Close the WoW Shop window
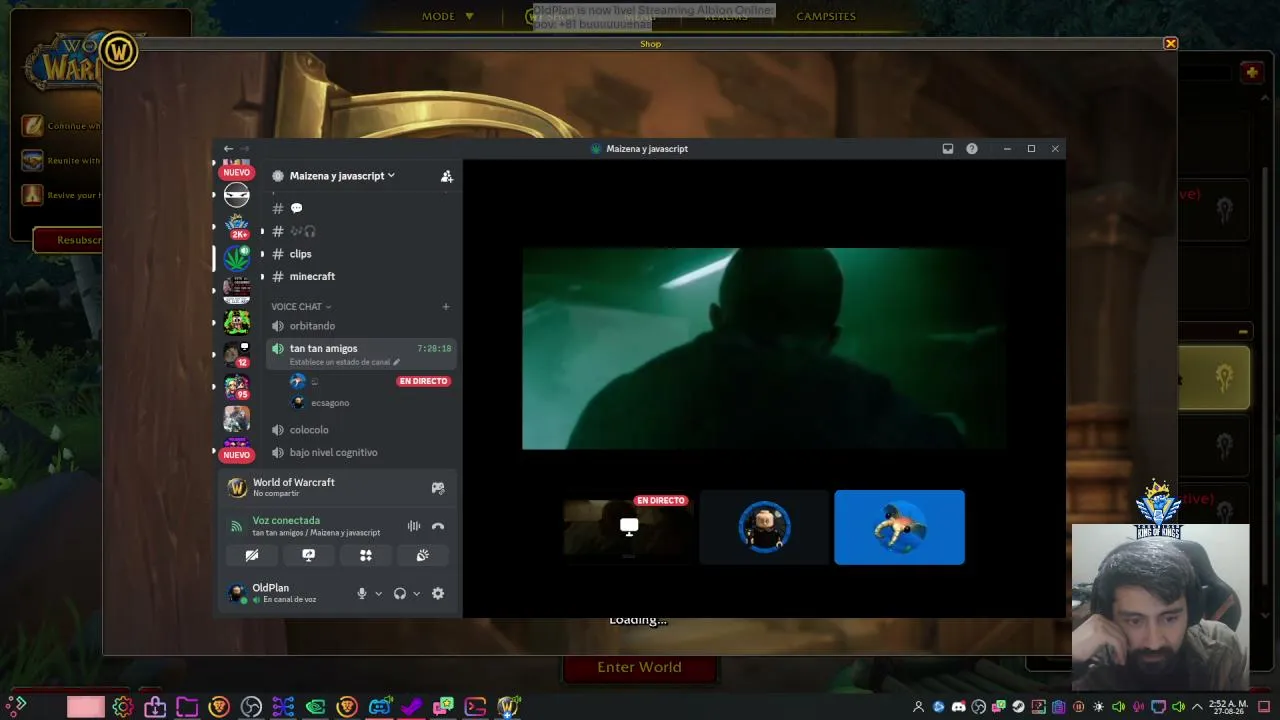The height and width of the screenshot is (720, 1280). [1170, 44]
